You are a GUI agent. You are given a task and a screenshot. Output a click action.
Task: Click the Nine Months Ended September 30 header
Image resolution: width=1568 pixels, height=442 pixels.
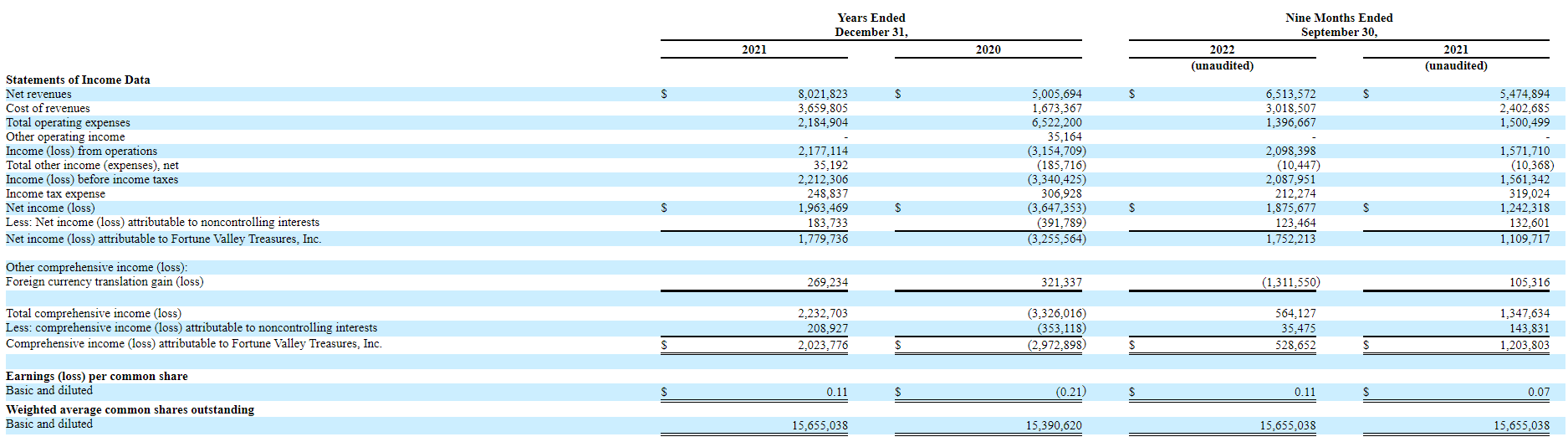1339,25
